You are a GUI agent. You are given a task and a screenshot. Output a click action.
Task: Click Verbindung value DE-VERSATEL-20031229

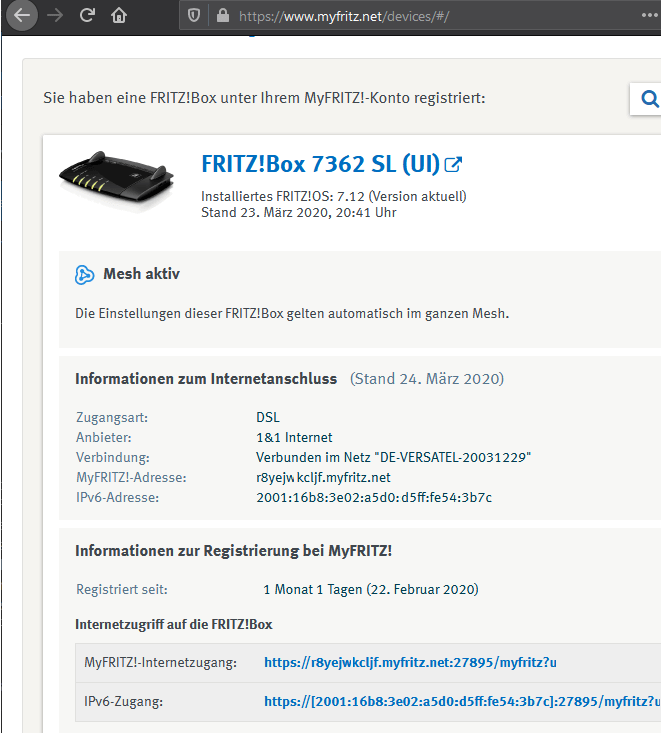click(394, 457)
